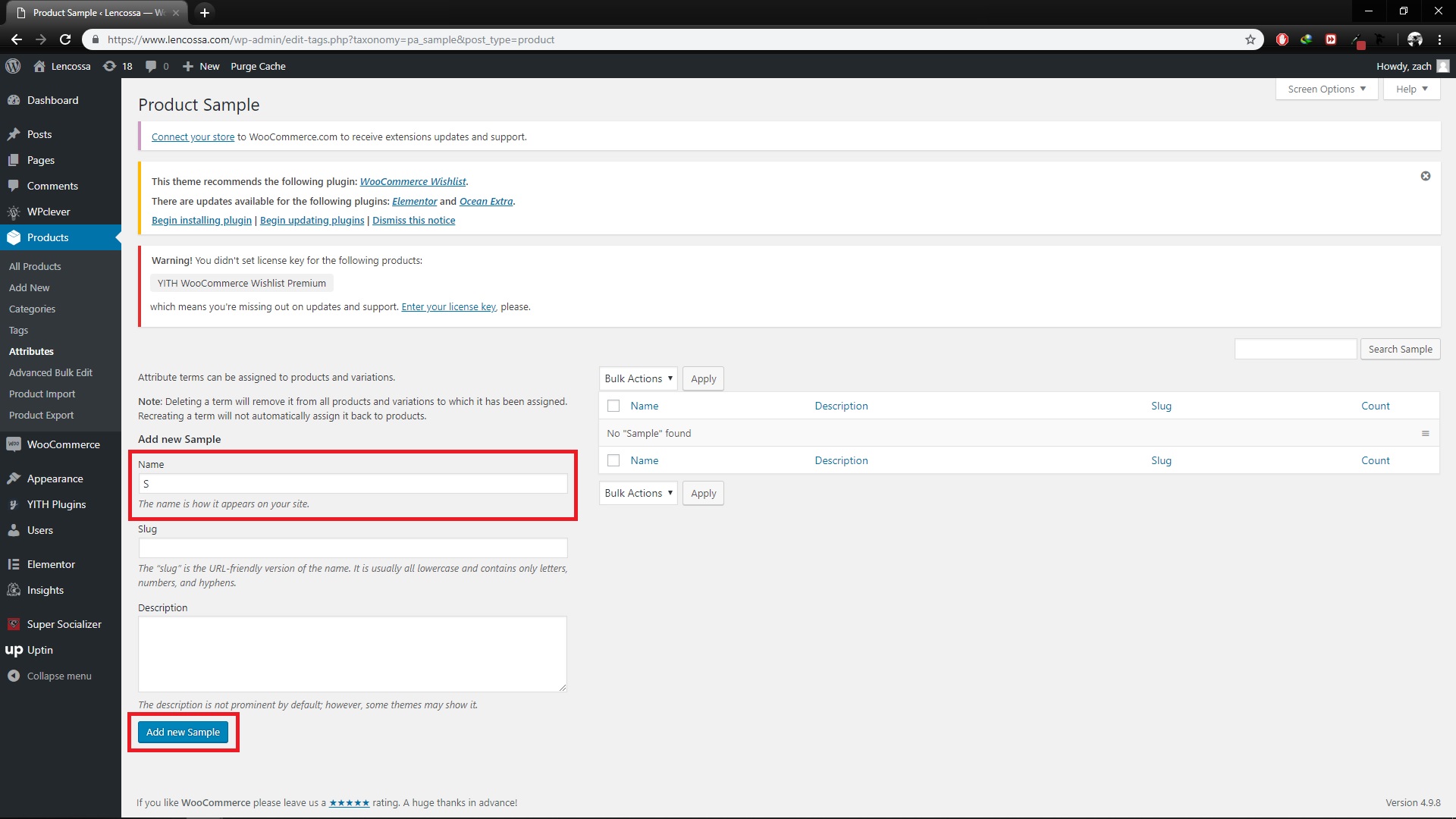Image resolution: width=1456 pixels, height=819 pixels.
Task: Open the 18 pending updates icon
Action: [118, 66]
